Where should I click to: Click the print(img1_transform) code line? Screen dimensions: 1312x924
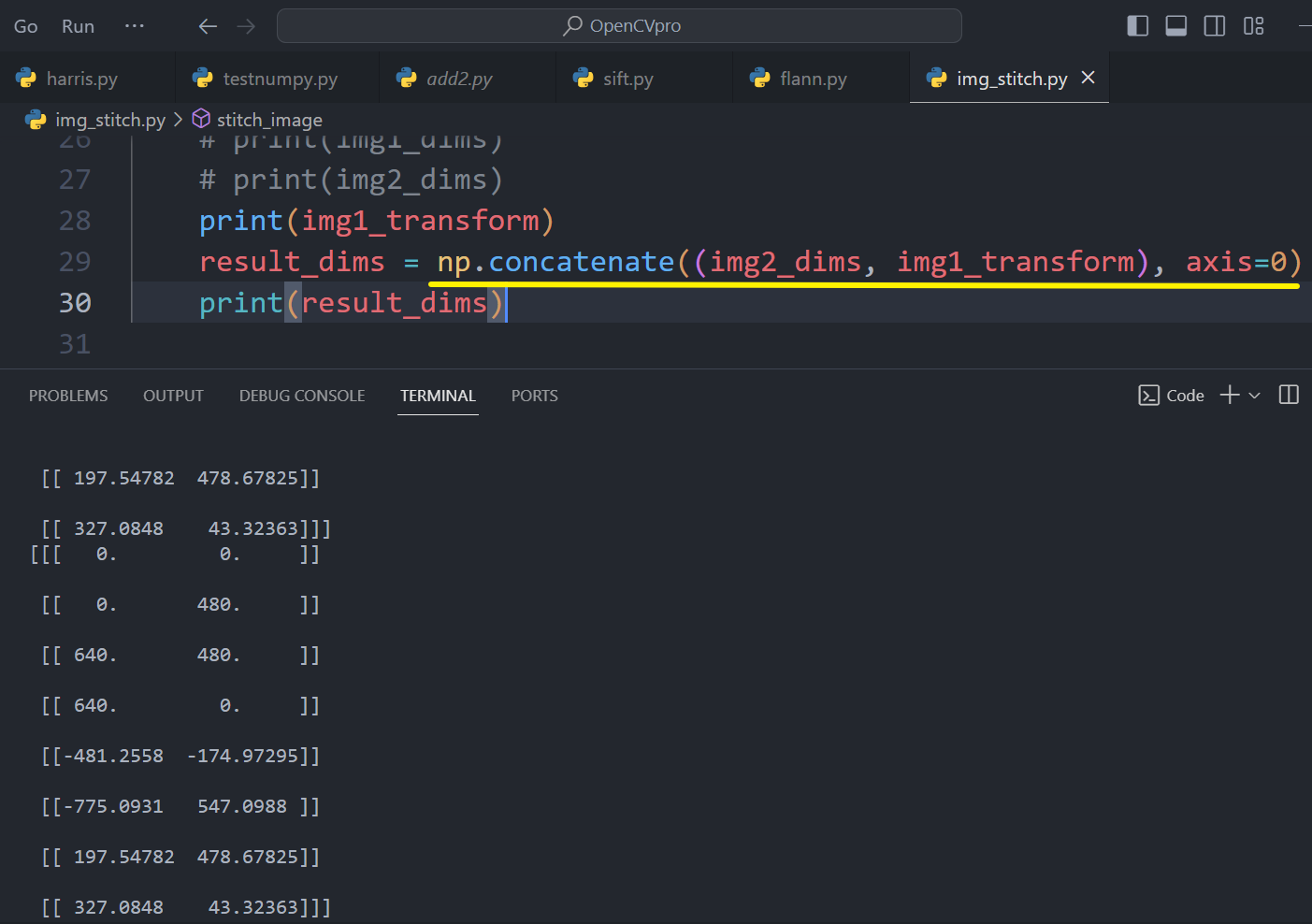(377, 221)
